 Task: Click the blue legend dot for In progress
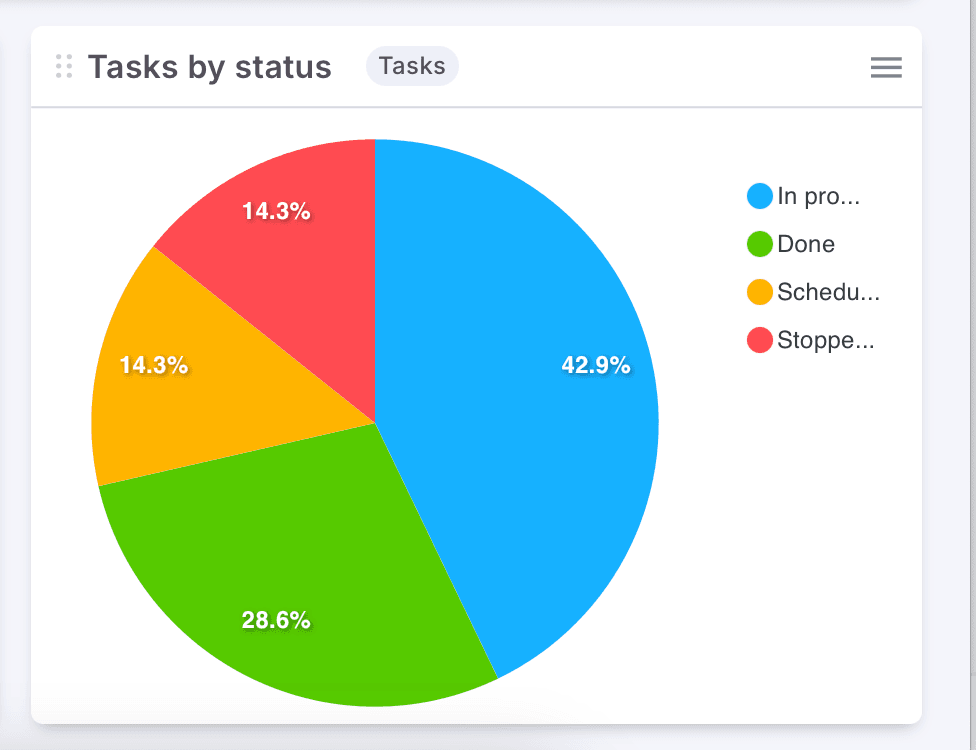(x=760, y=196)
